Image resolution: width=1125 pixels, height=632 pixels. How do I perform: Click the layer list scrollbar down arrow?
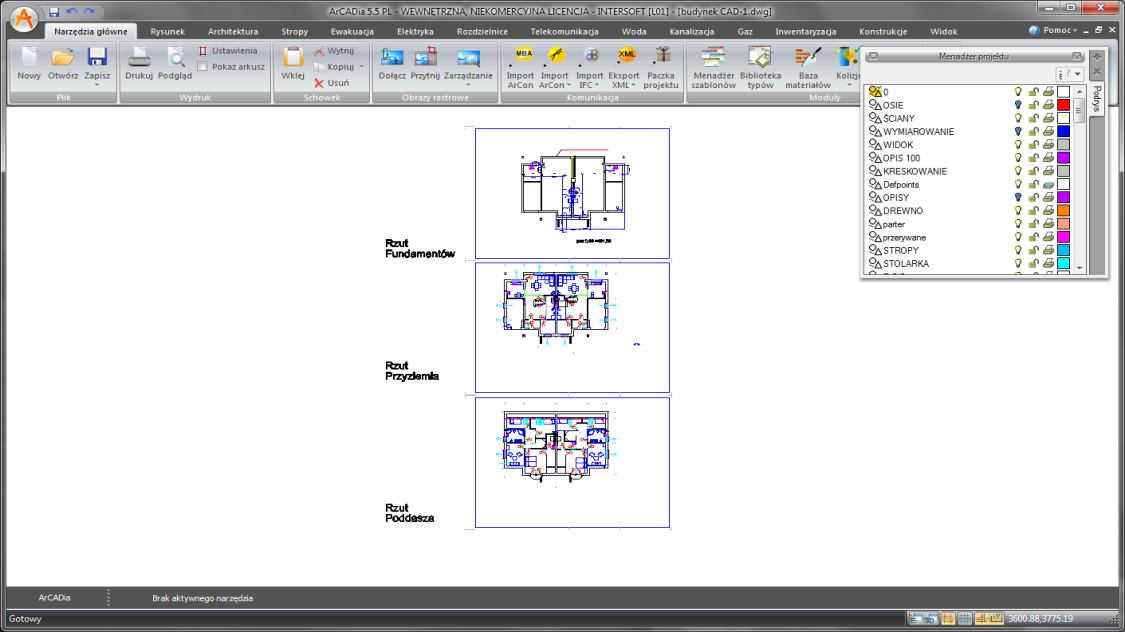(1079, 268)
